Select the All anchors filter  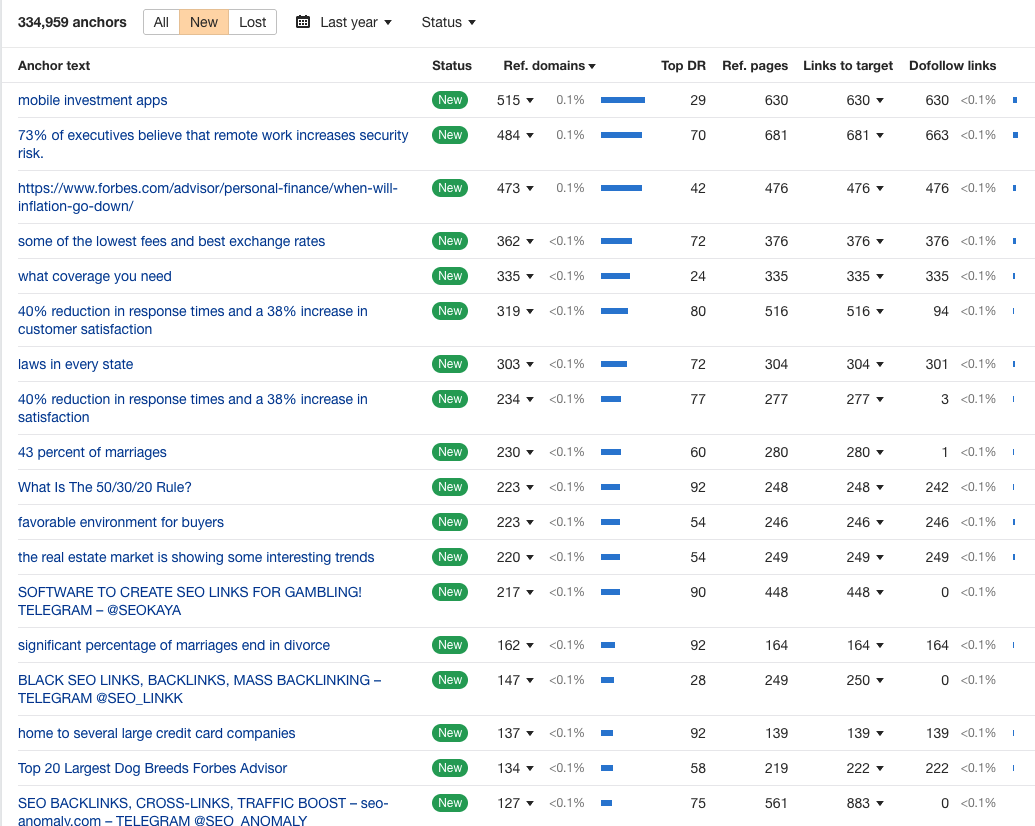point(161,22)
